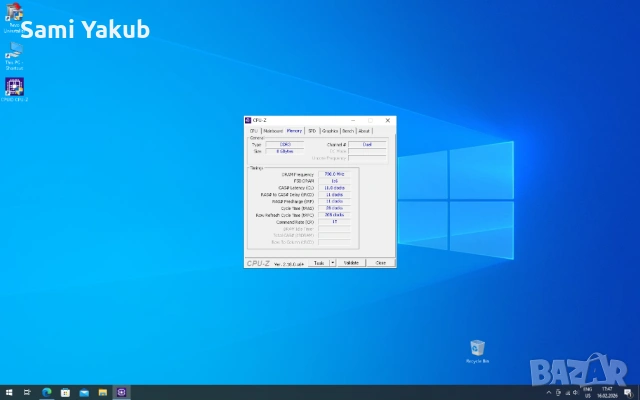Screen dimensions: 640x400
Task: Switch to the Graphics tab
Action: point(330,131)
